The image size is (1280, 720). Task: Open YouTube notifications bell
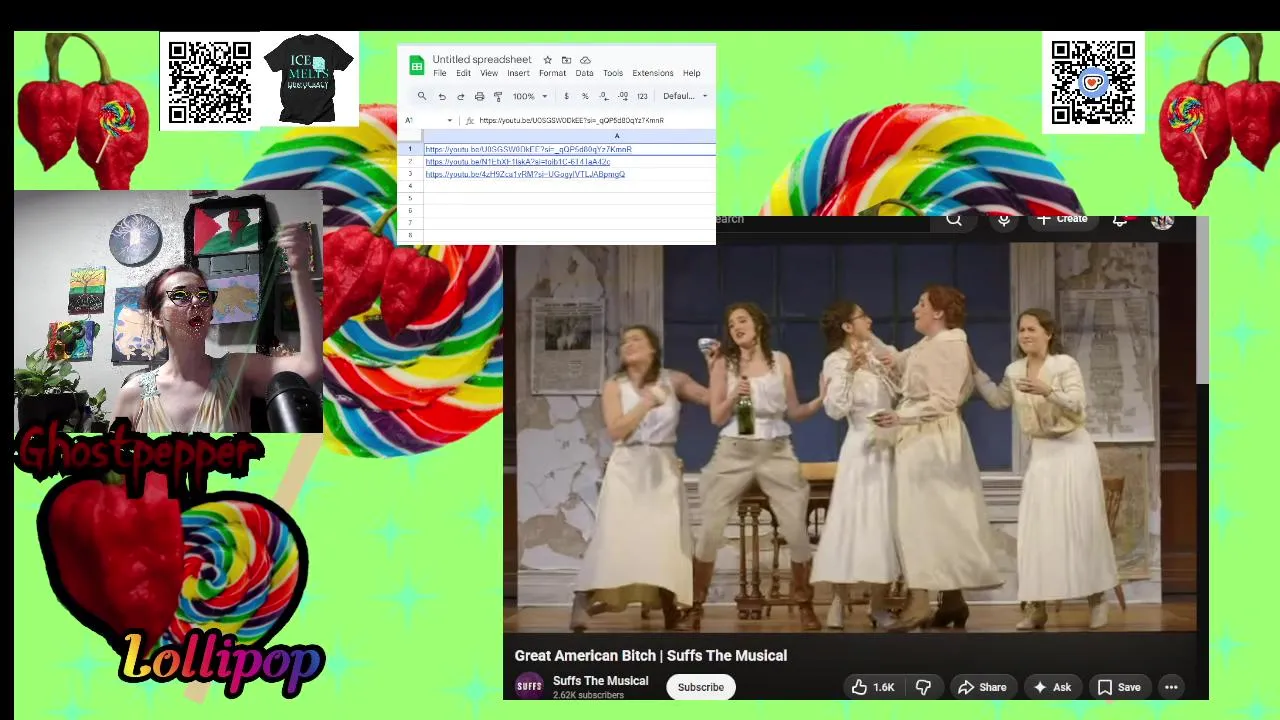coord(1120,220)
